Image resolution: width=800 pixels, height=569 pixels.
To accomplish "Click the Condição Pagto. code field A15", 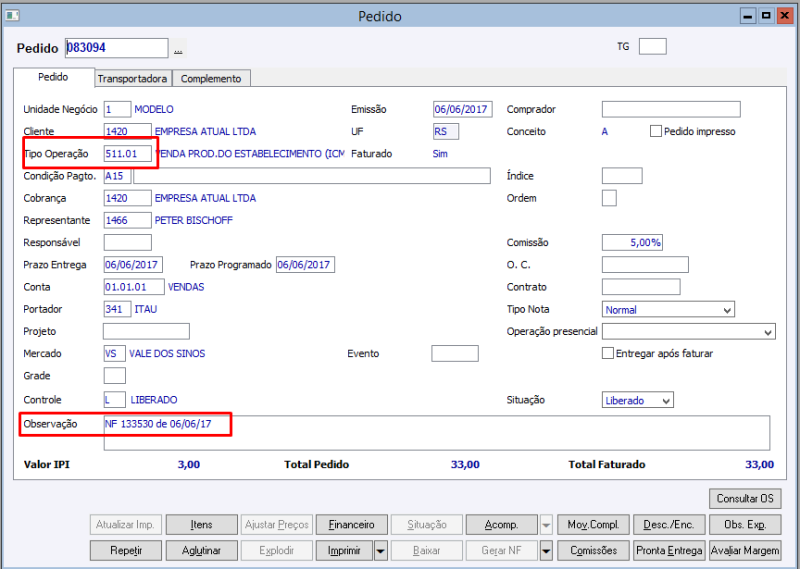I will pos(117,176).
